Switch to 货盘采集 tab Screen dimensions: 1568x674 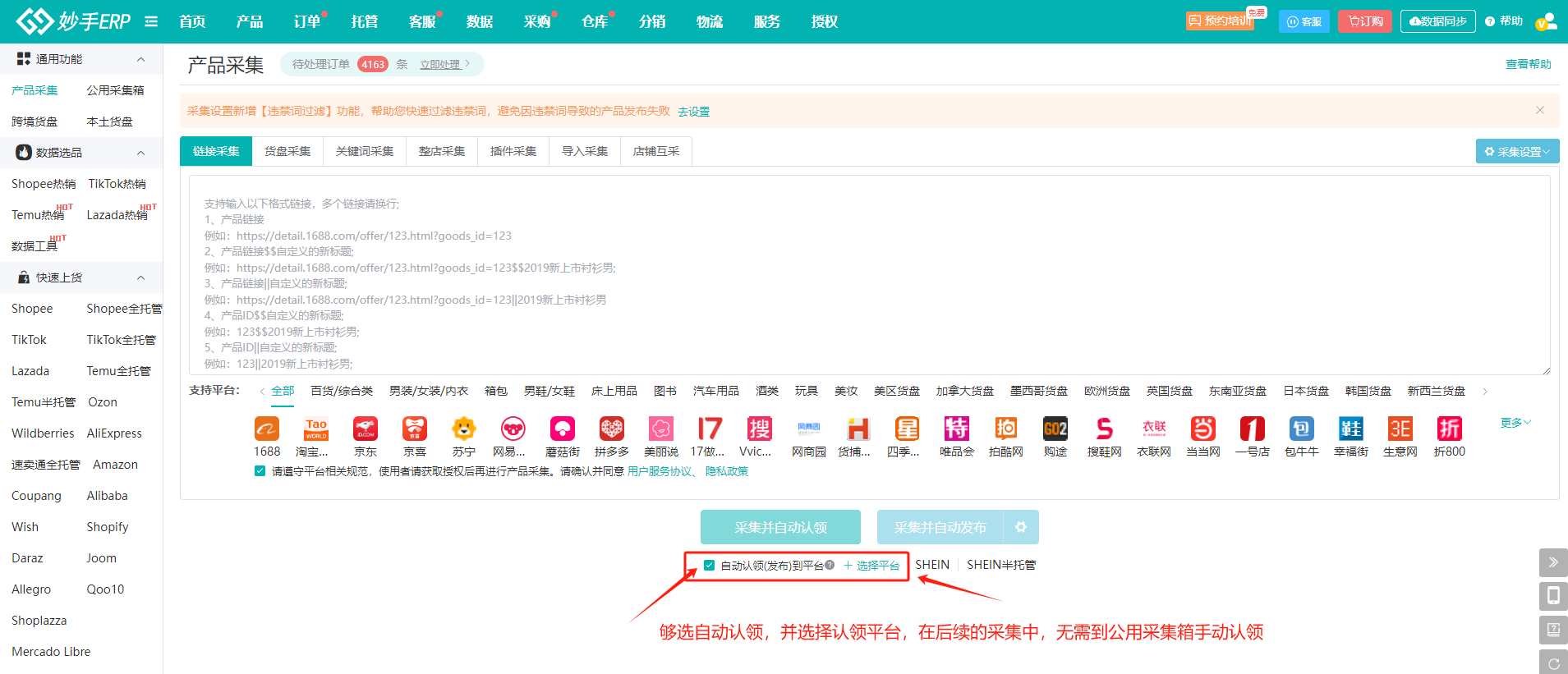coord(287,151)
